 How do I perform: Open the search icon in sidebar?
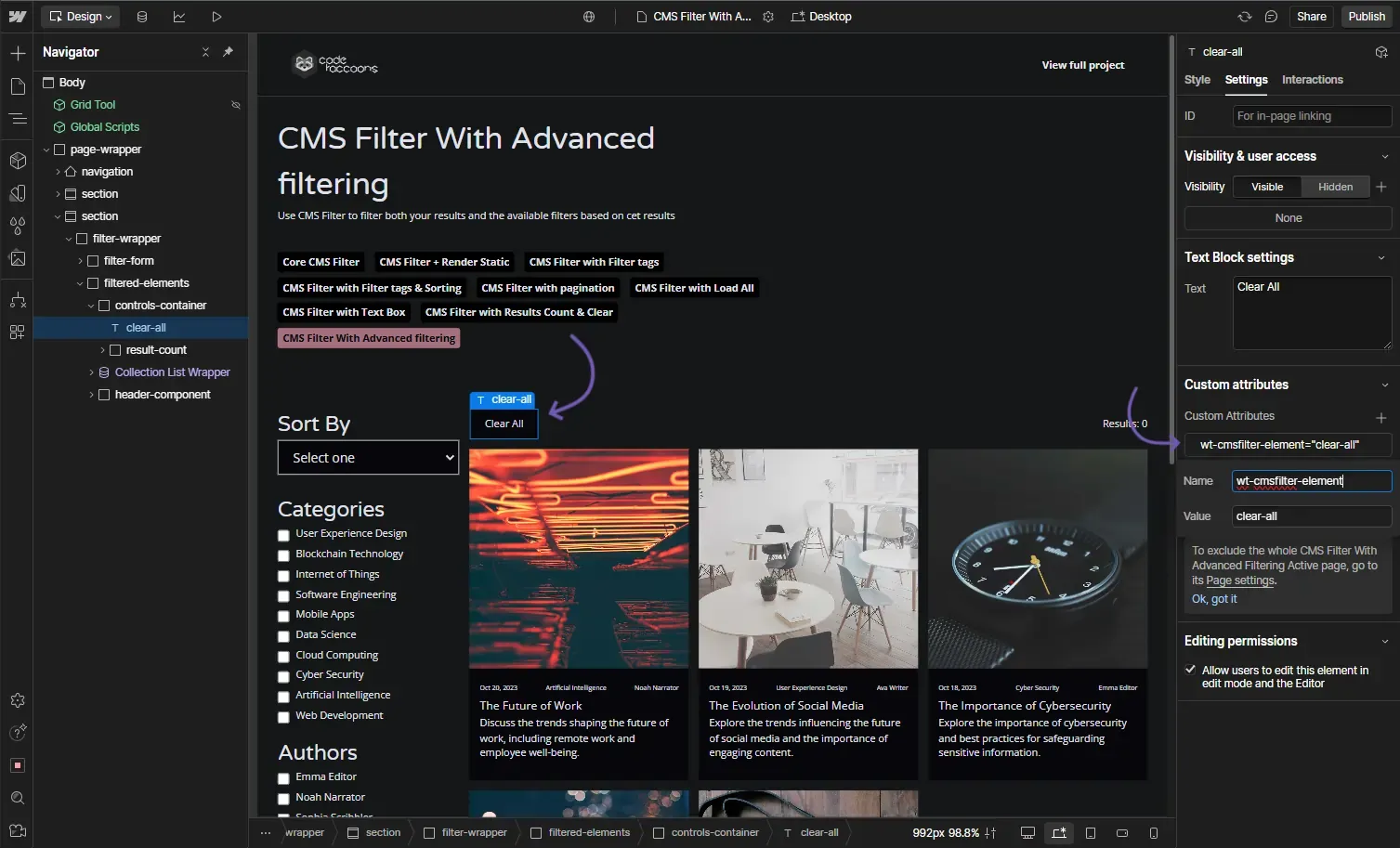[x=18, y=798]
